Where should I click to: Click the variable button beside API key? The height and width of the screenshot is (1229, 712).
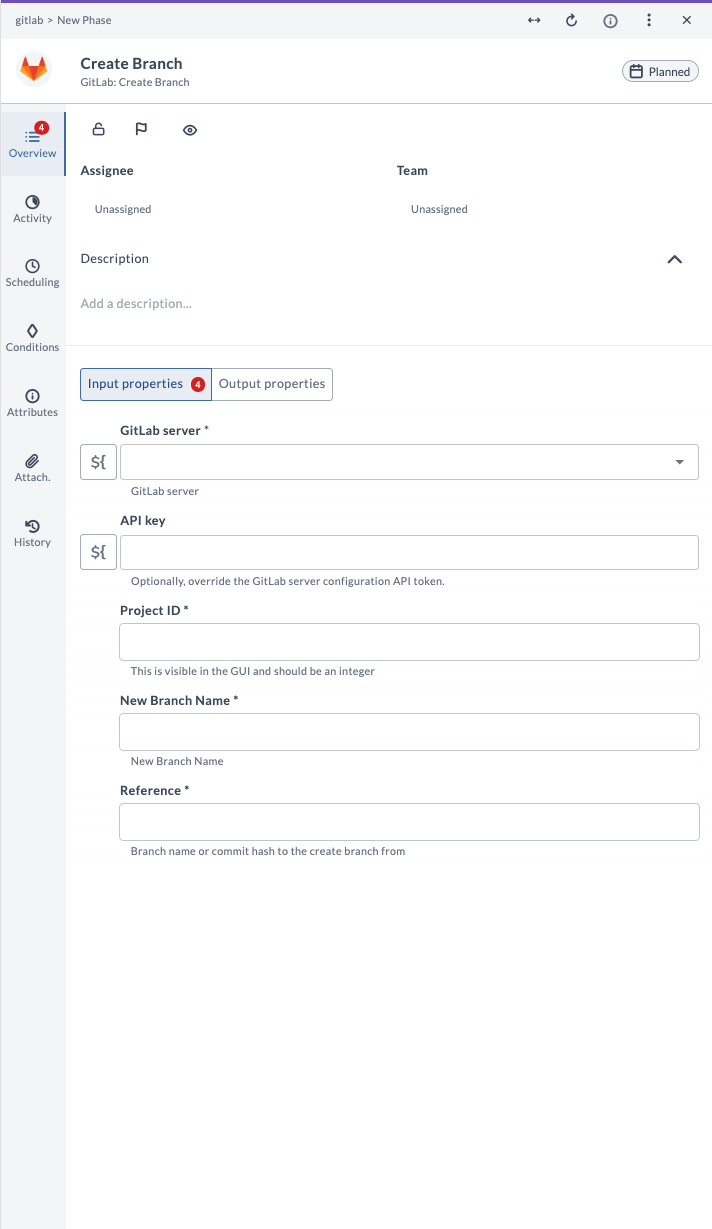[x=98, y=552]
